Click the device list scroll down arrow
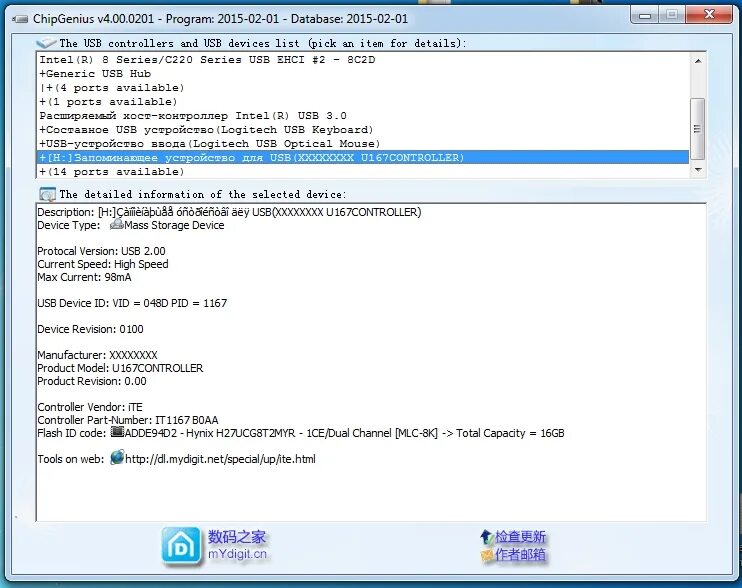This screenshot has height=588, width=742. 698,170
